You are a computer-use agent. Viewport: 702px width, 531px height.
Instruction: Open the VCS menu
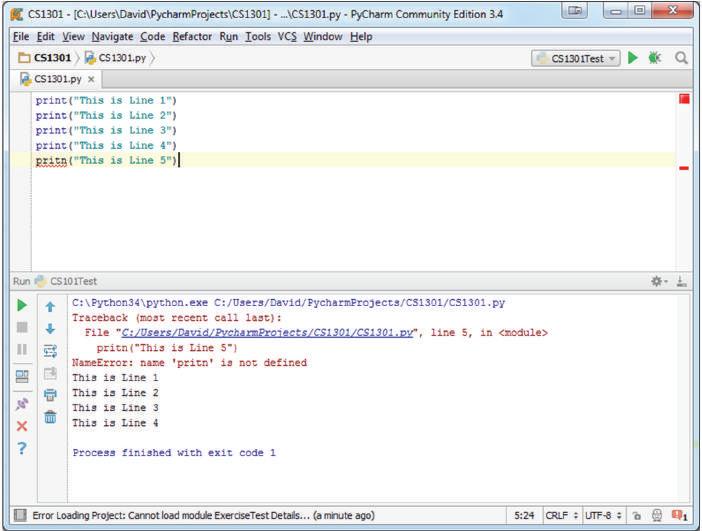[x=287, y=37]
